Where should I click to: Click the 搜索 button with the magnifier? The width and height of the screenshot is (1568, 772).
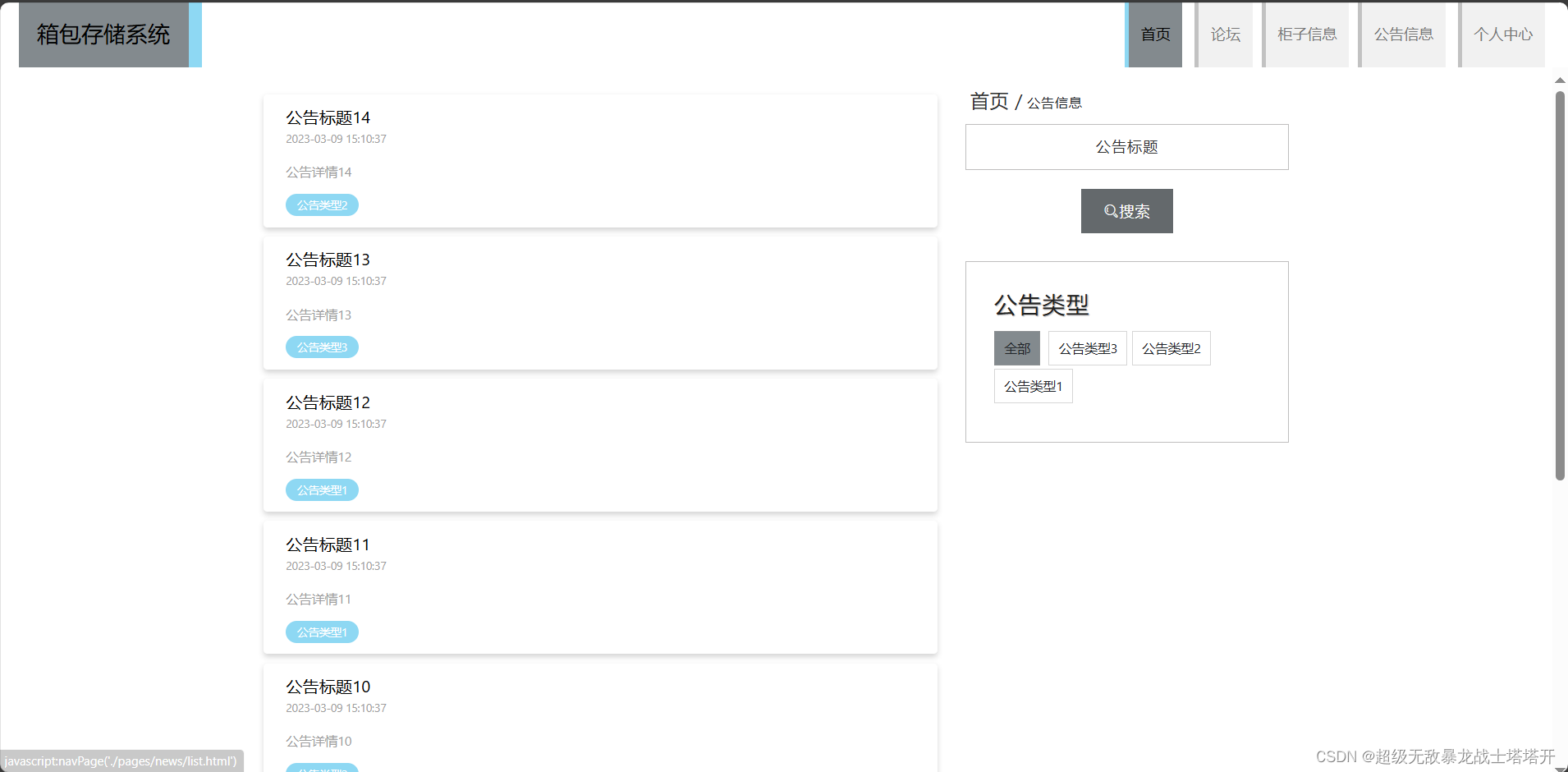[x=1126, y=211]
